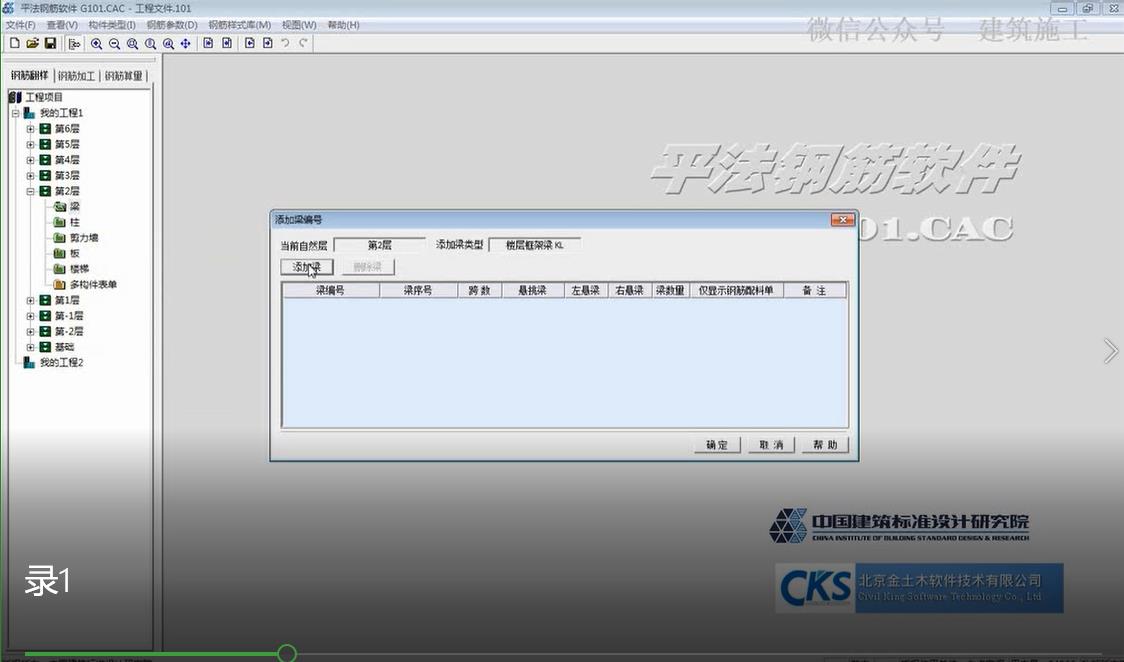Open the 钢筋参数(D) menu
The width and height of the screenshot is (1124, 662).
[x=172, y=25]
